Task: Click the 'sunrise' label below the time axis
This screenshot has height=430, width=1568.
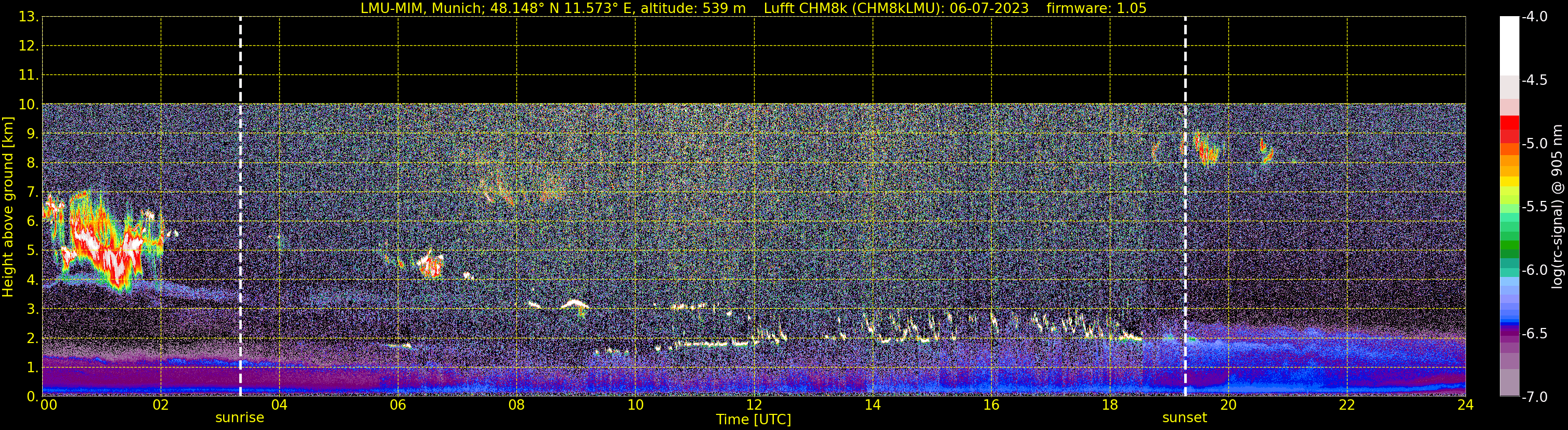Action: click(x=240, y=418)
